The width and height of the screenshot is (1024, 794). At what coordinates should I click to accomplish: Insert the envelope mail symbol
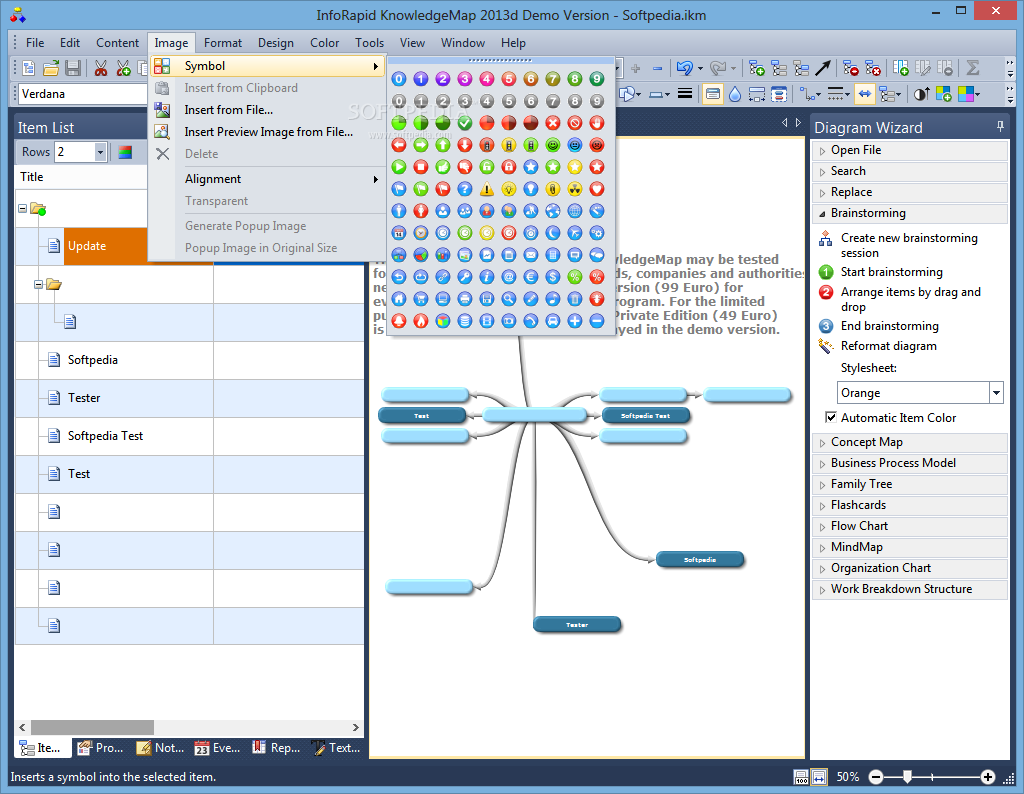point(531,255)
